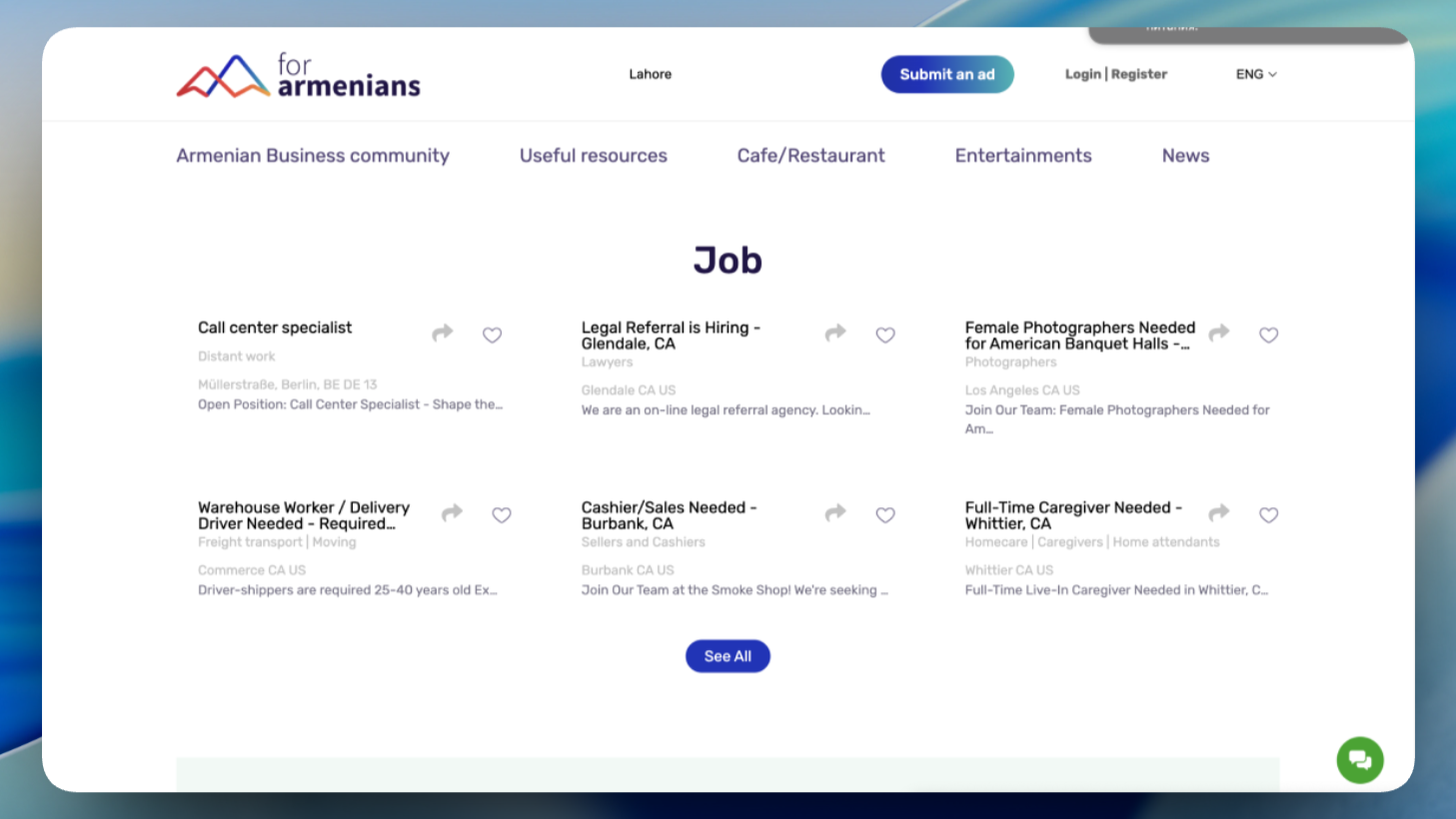
Task: Favorite the Call center specialist job
Action: 492,335
